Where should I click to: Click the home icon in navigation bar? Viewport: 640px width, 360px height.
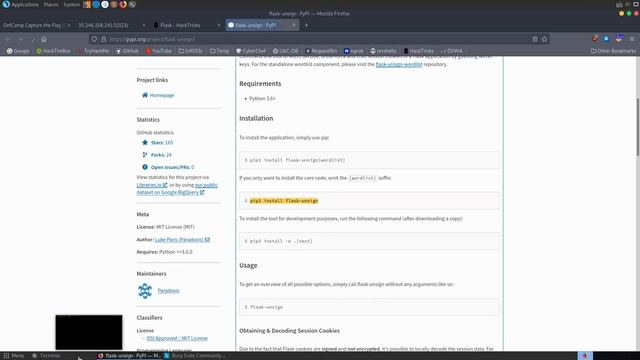click(x=44, y=39)
